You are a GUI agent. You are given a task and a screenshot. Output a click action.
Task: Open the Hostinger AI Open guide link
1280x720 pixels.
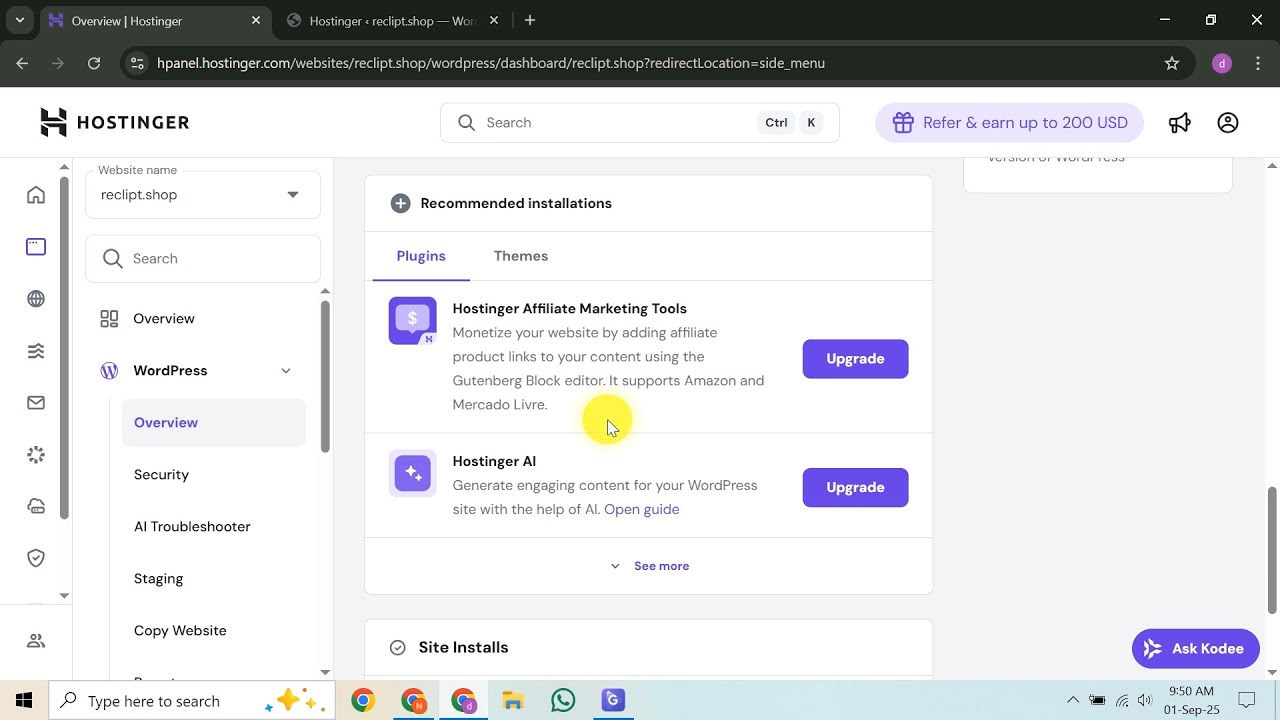[641, 509]
